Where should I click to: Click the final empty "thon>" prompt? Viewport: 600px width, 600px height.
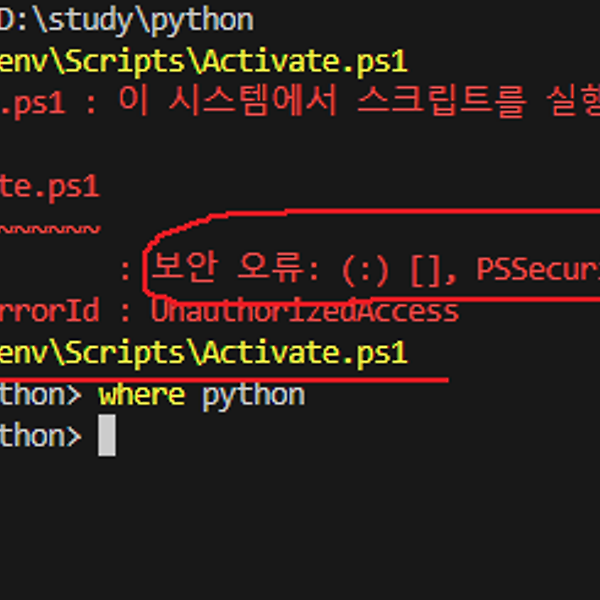coord(40,436)
